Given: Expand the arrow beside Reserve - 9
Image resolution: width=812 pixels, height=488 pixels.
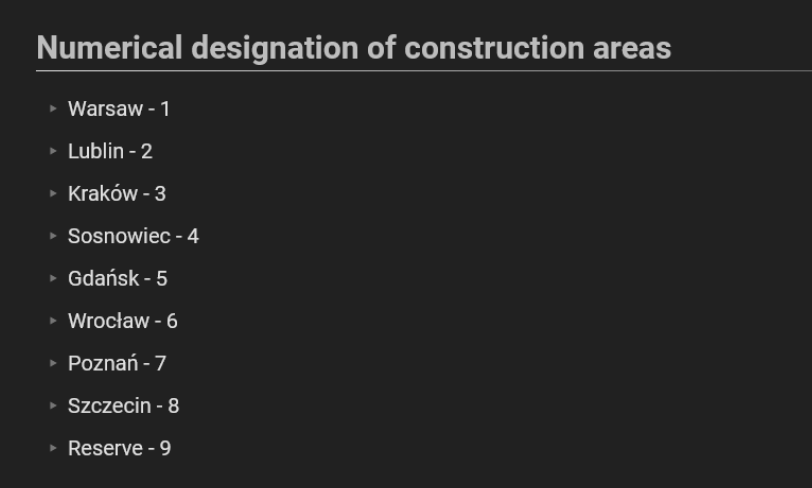Looking at the screenshot, I should pos(53,449).
